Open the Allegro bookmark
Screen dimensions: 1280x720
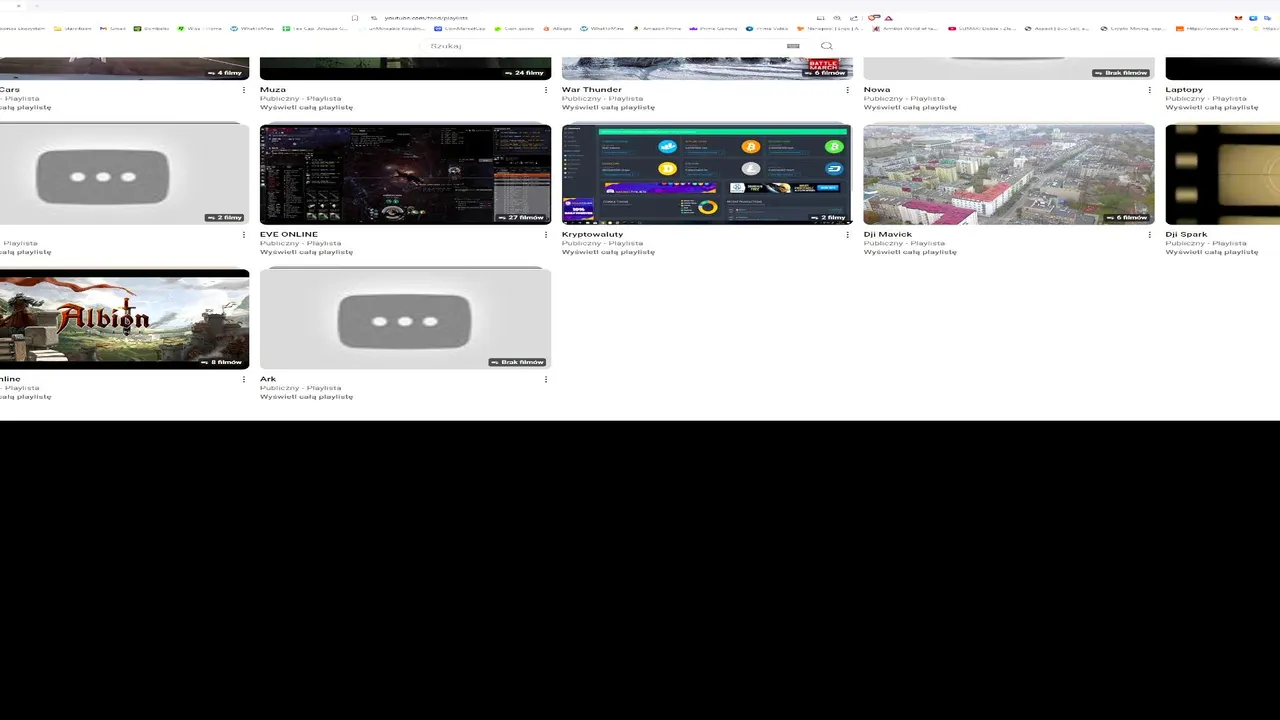pos(558,29)
